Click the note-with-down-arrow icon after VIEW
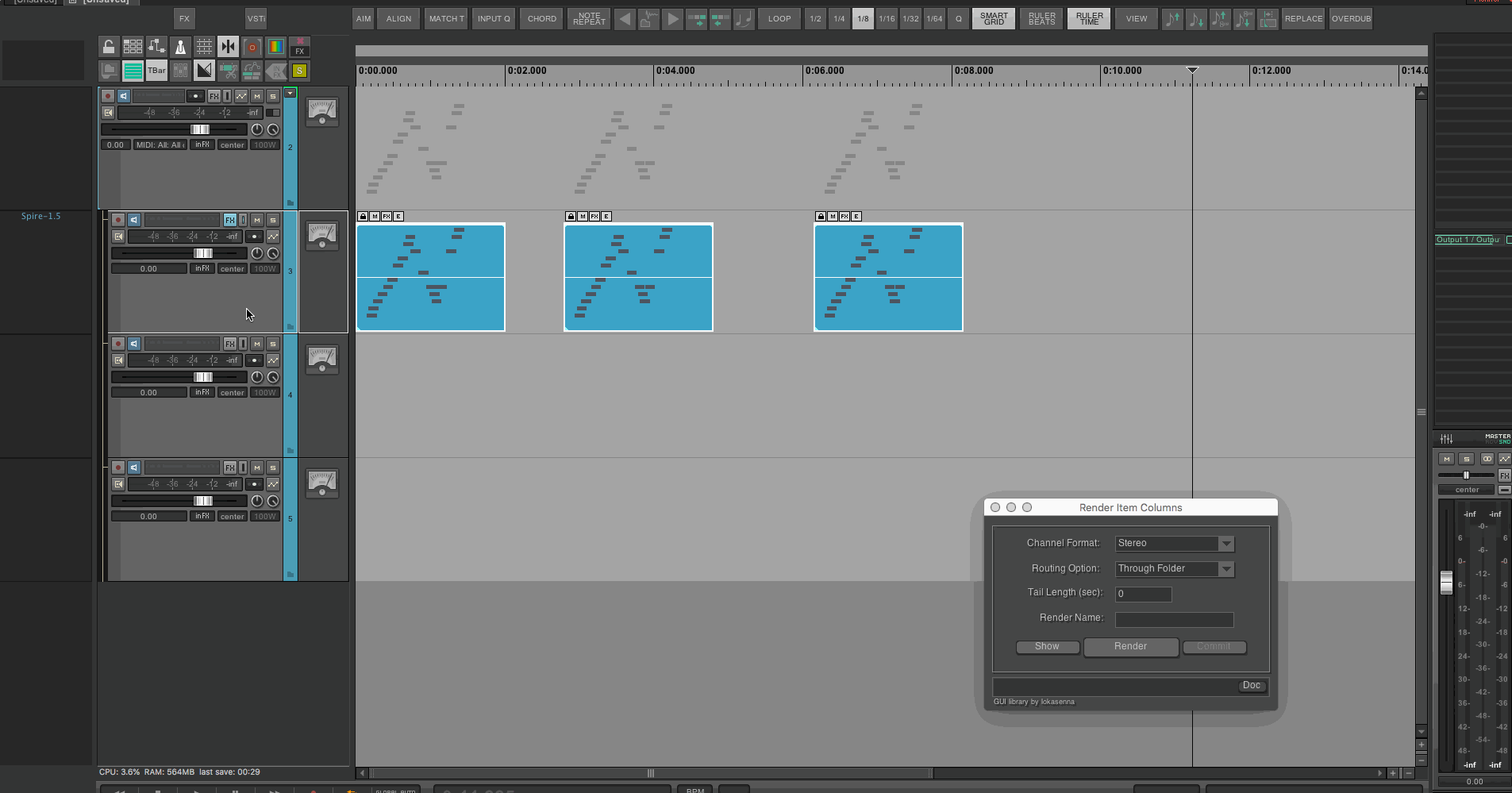This screenshot has height=793, width=1512. [x=1195, y=19]
